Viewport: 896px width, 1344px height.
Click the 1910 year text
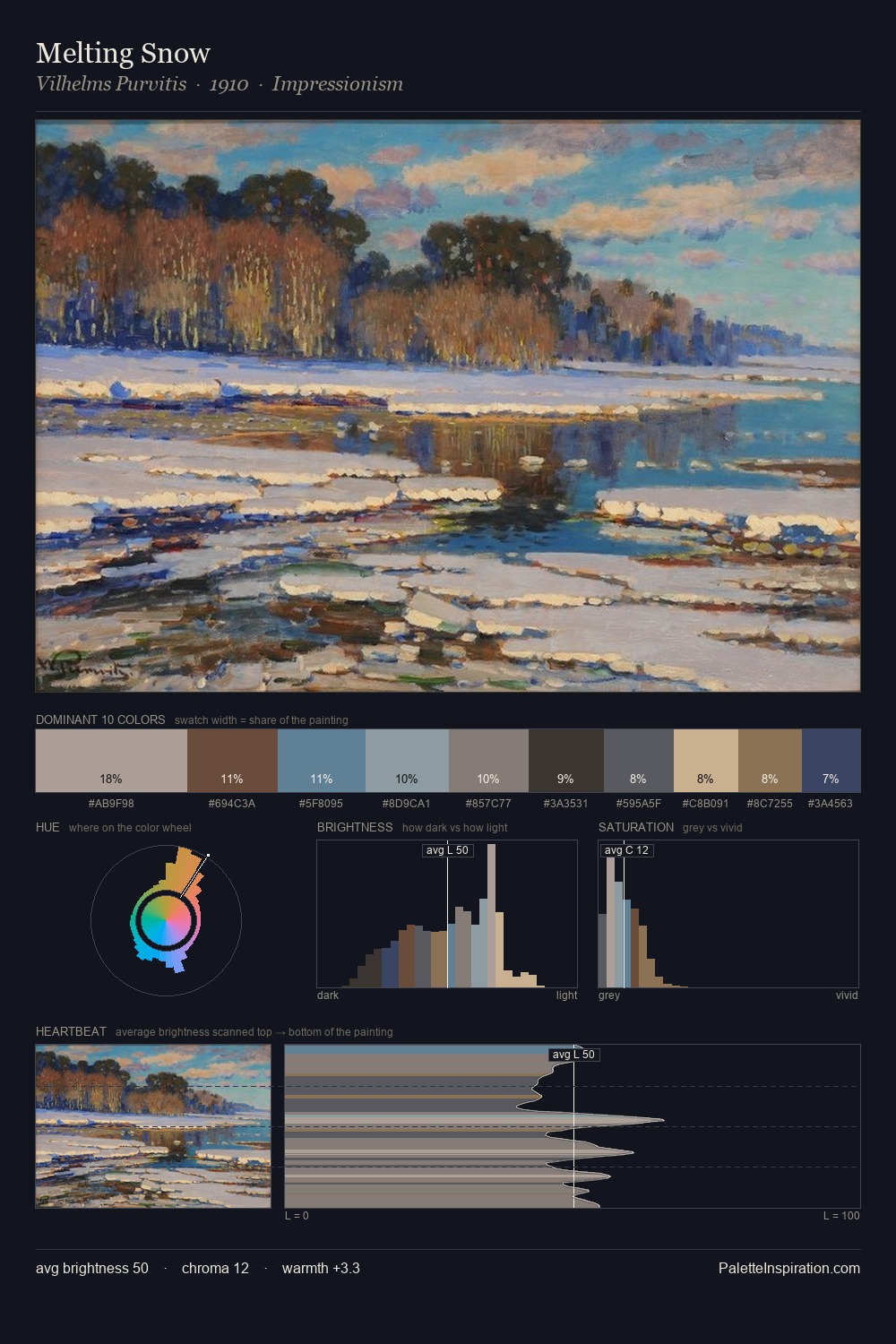[229, 84]
